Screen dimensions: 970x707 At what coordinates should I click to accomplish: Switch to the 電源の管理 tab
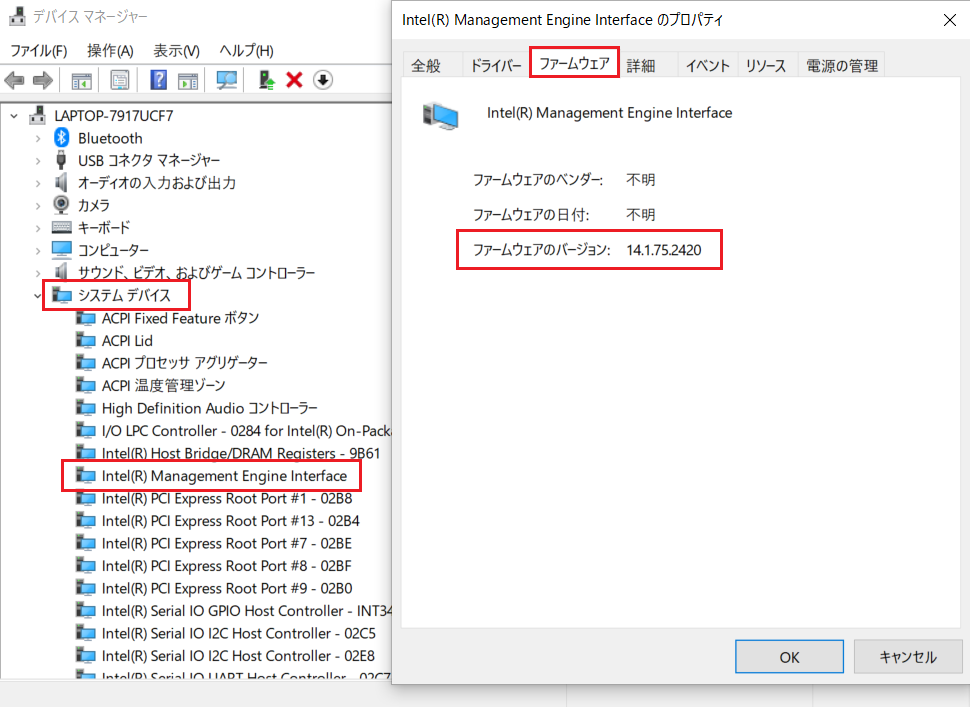coord(842,66)
